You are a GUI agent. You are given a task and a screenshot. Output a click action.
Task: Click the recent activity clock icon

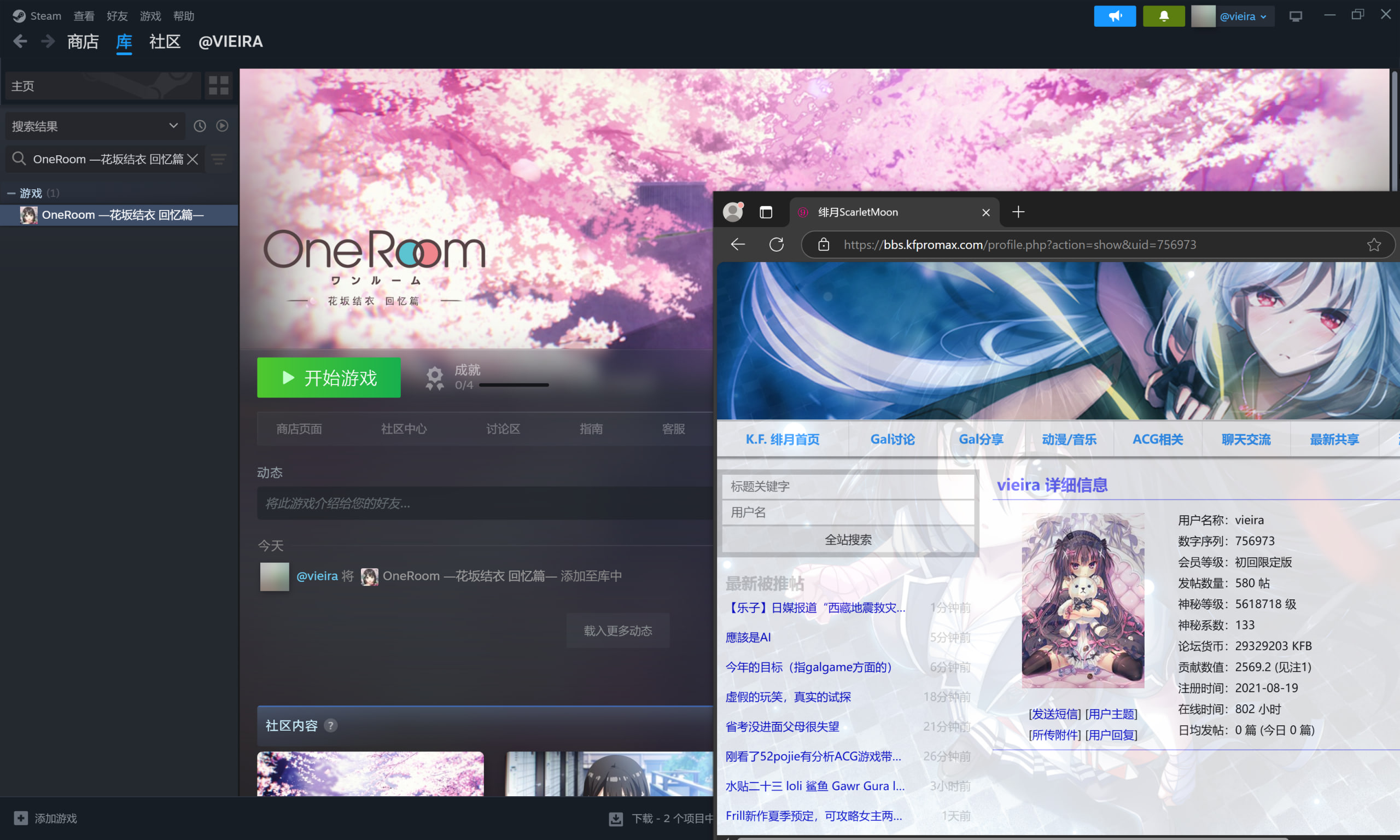tap(200, 126)
